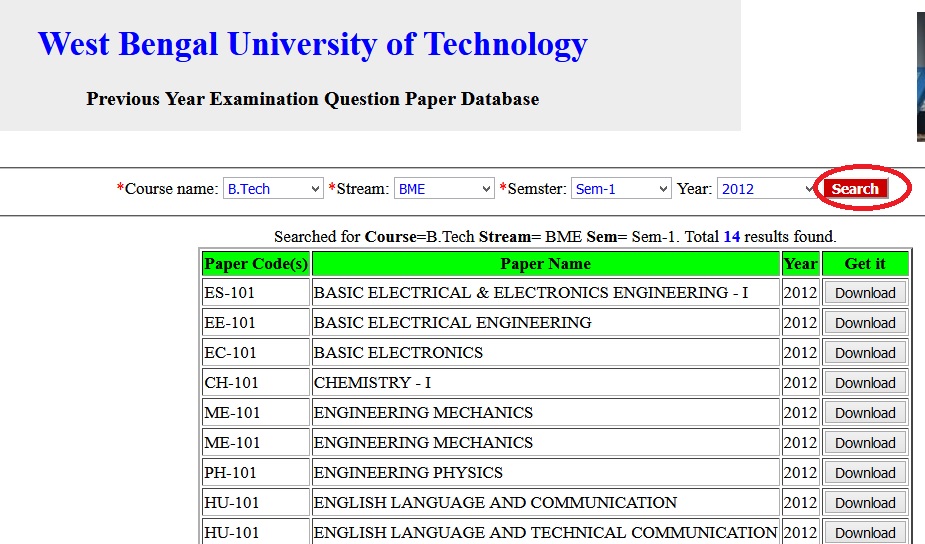The image size is (925, 544).
Task: Select the CH-101 paper code cell
Action: (255, 383)
